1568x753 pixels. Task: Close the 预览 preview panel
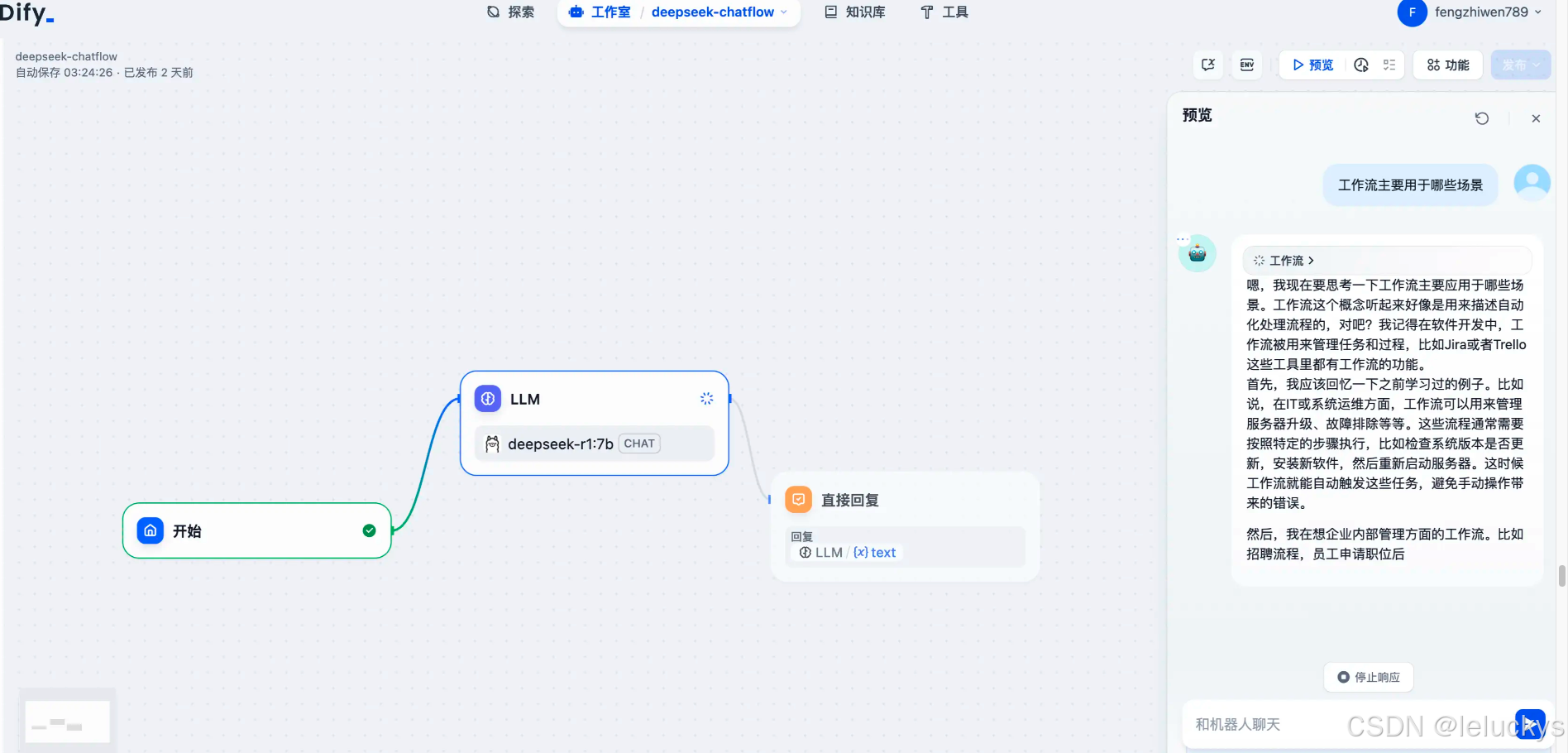[x=1536, y=118]
